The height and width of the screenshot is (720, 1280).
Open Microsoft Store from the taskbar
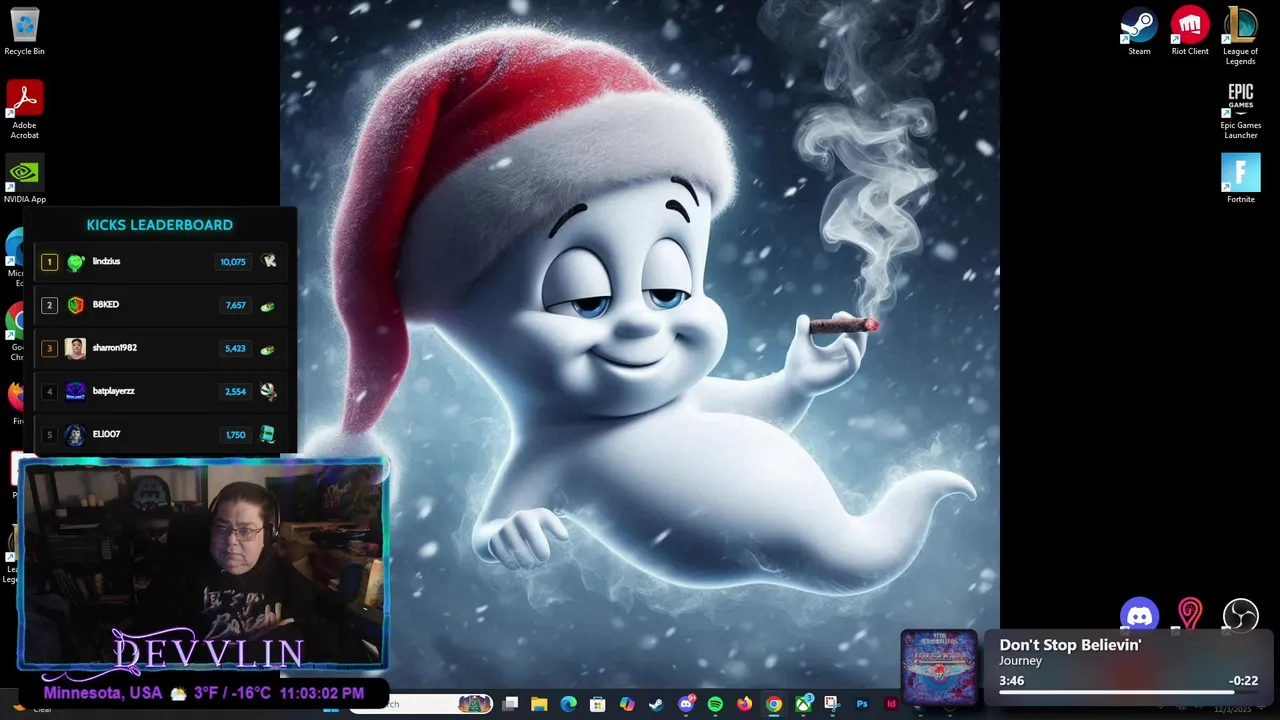(598, 704)
